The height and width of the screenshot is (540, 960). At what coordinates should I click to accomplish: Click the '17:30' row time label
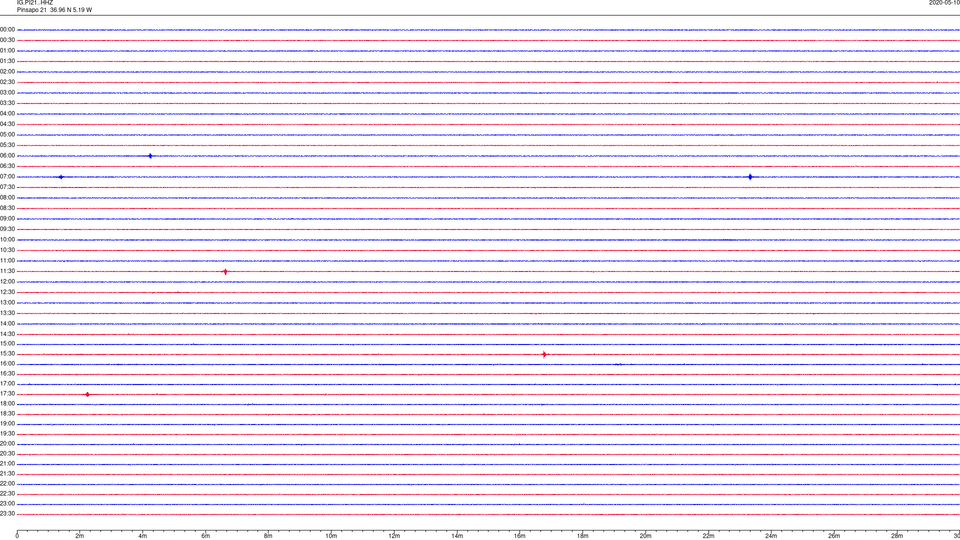pyautogui.click(x=7, y=394)
